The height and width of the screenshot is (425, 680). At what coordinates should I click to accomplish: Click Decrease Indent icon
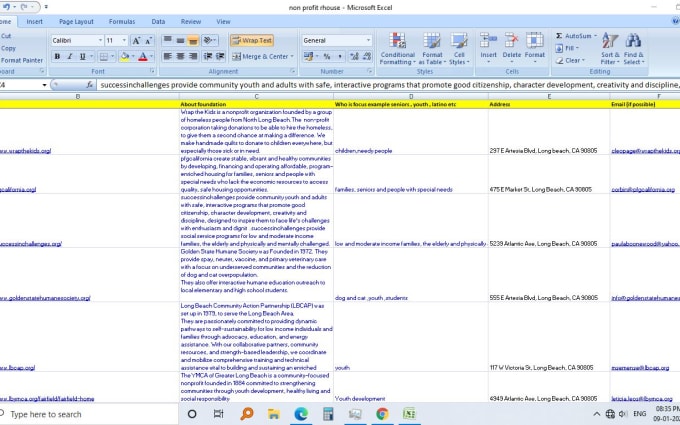point(208,56)
